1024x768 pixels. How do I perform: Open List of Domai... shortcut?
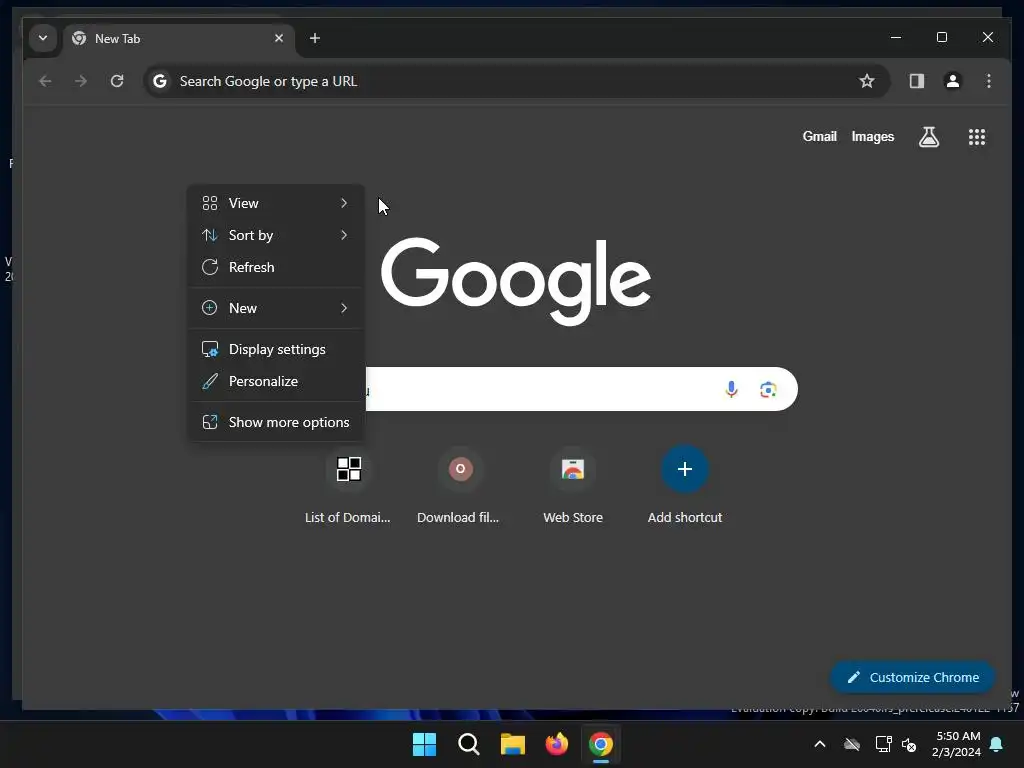[x=348, y=486]
